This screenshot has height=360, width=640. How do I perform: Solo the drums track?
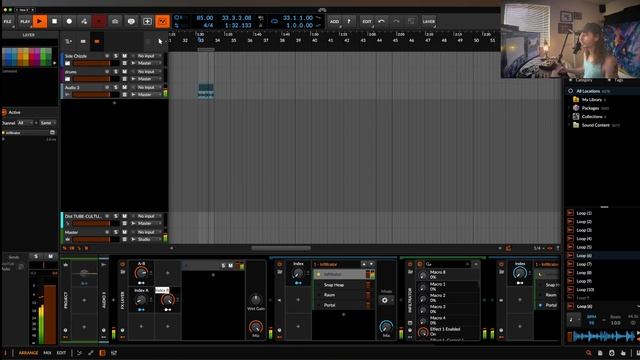coord(116,72)
